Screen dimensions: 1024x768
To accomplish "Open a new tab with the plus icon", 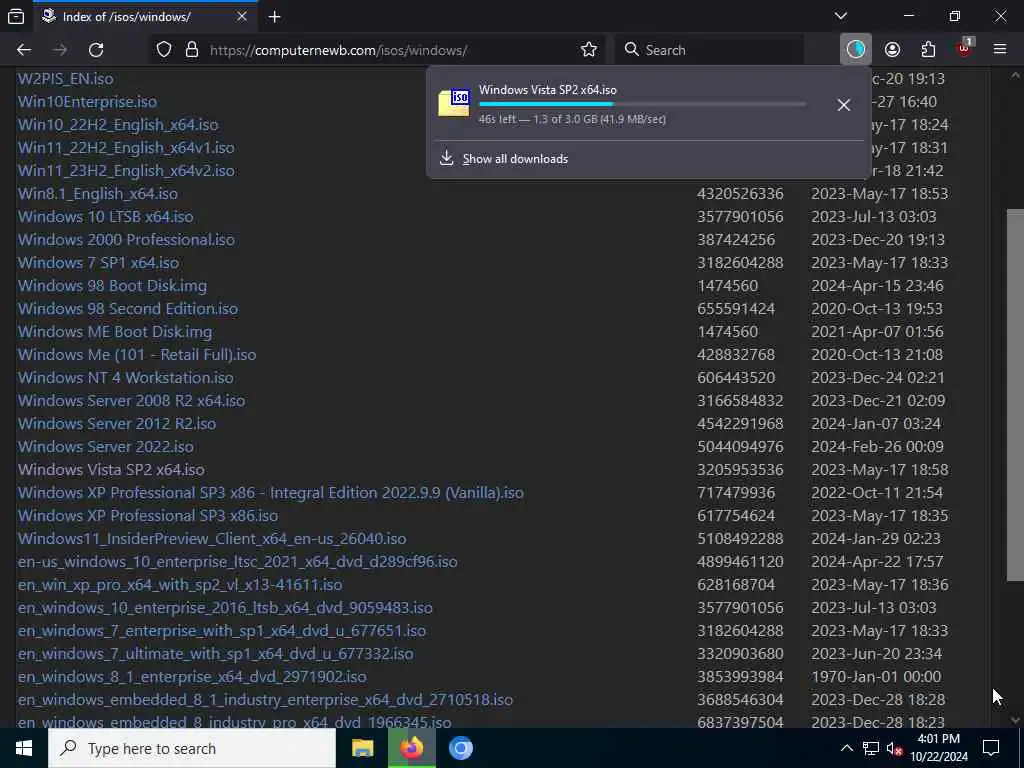I will [x=274, y=17].
